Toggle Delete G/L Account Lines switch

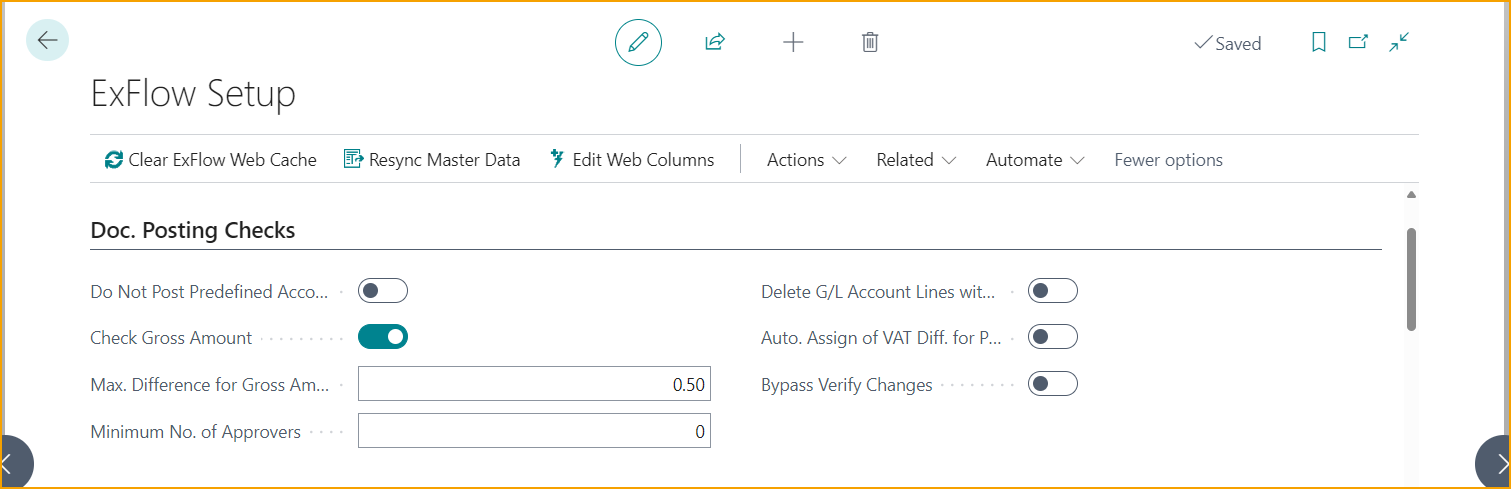pos(1053,291)
